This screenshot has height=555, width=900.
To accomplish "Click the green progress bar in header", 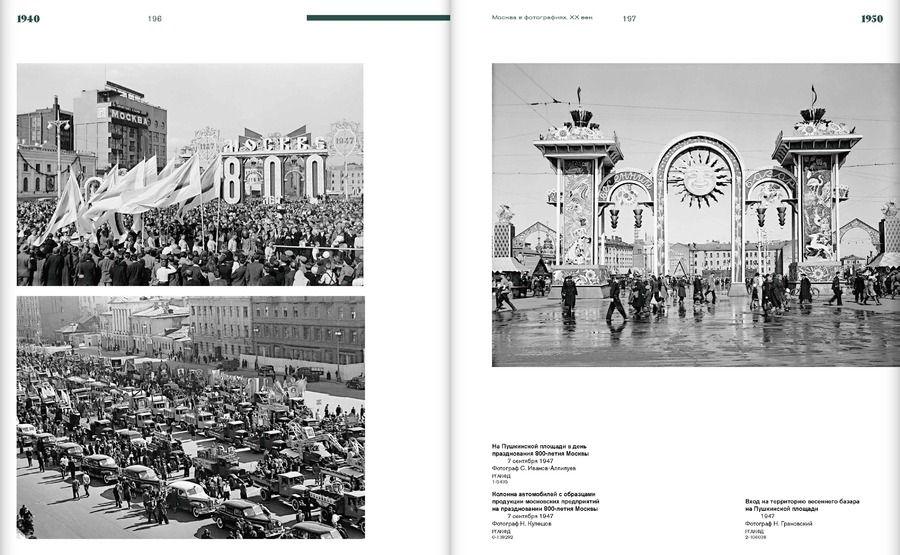I will [x=378, y=18].
